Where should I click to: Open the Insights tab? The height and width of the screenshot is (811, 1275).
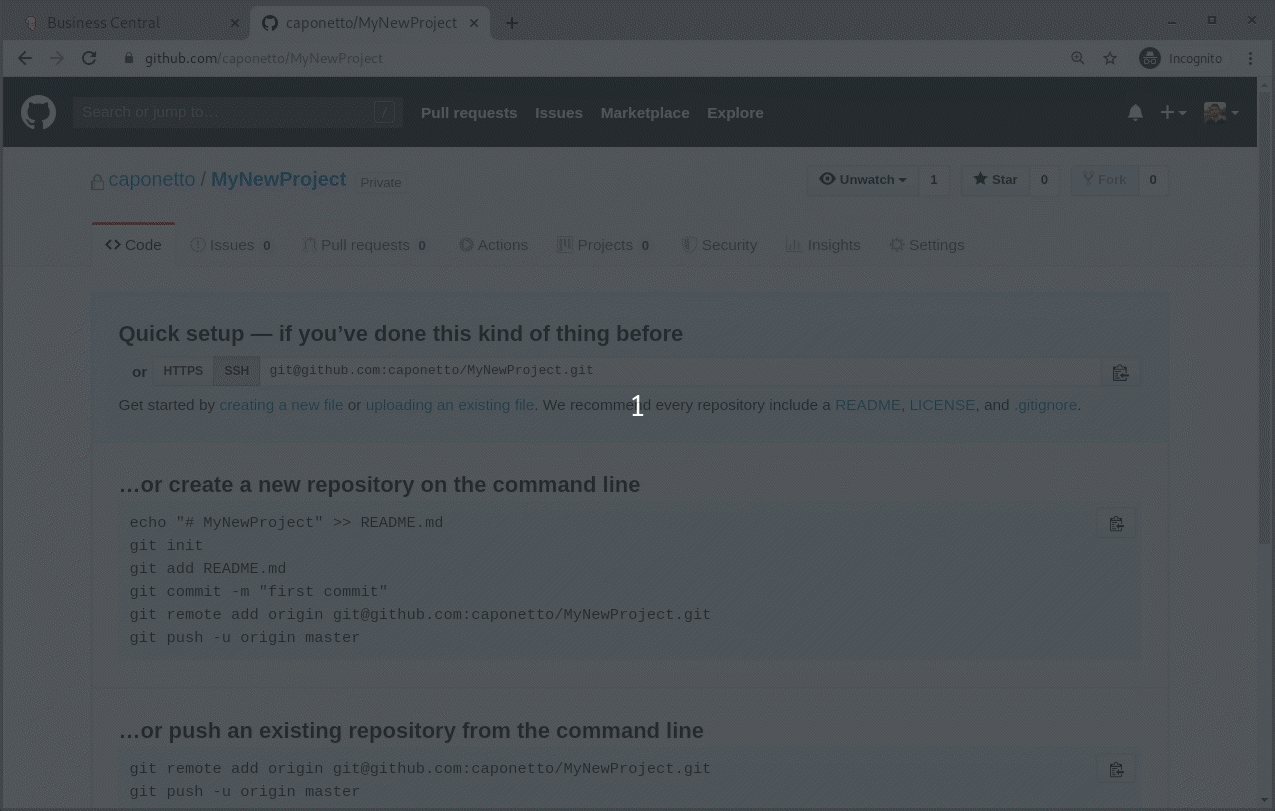(823, 245)
